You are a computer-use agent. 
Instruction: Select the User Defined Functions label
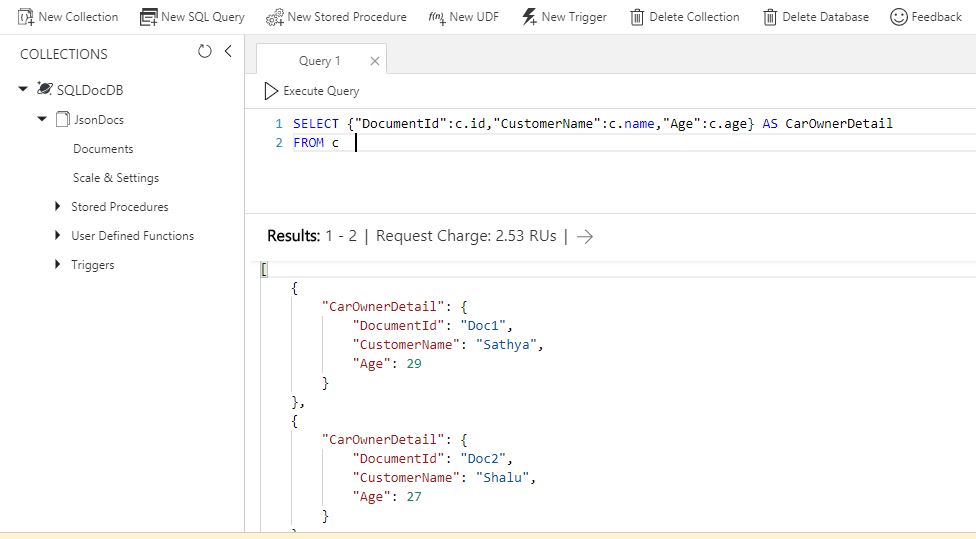point(133,236)
